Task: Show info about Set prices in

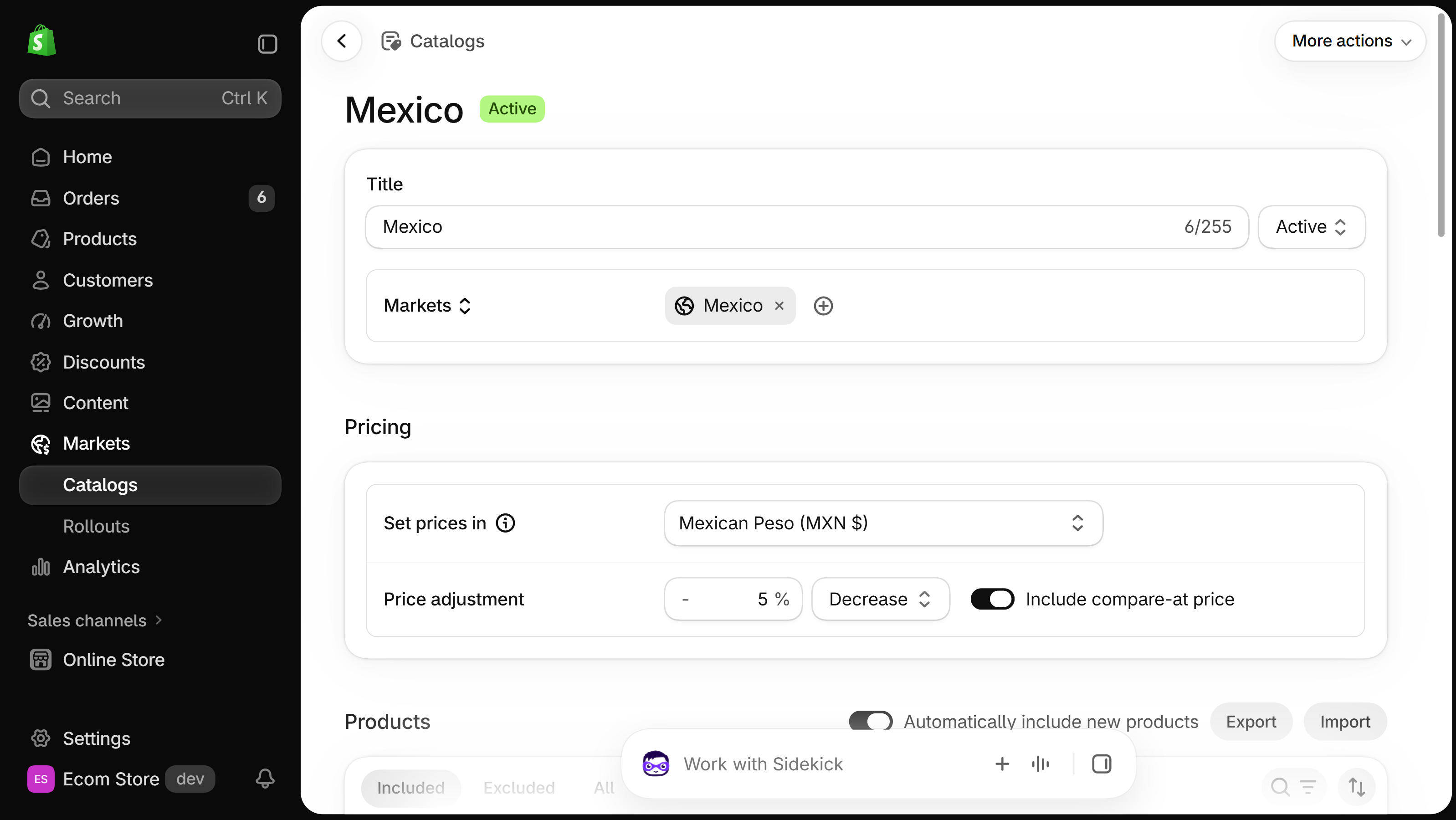Action: coord(505,523)
